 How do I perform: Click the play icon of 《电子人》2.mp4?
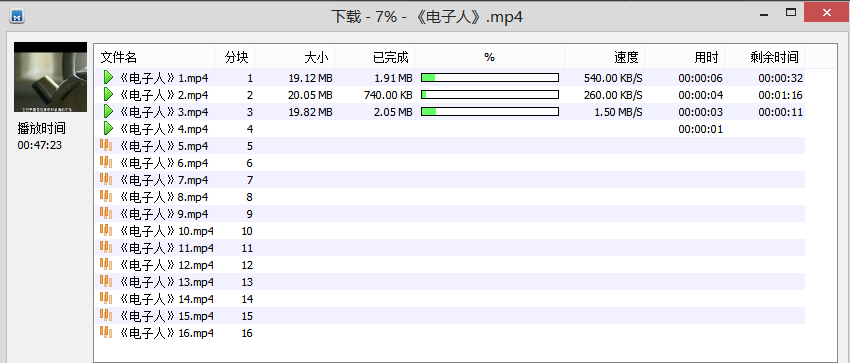108,95
